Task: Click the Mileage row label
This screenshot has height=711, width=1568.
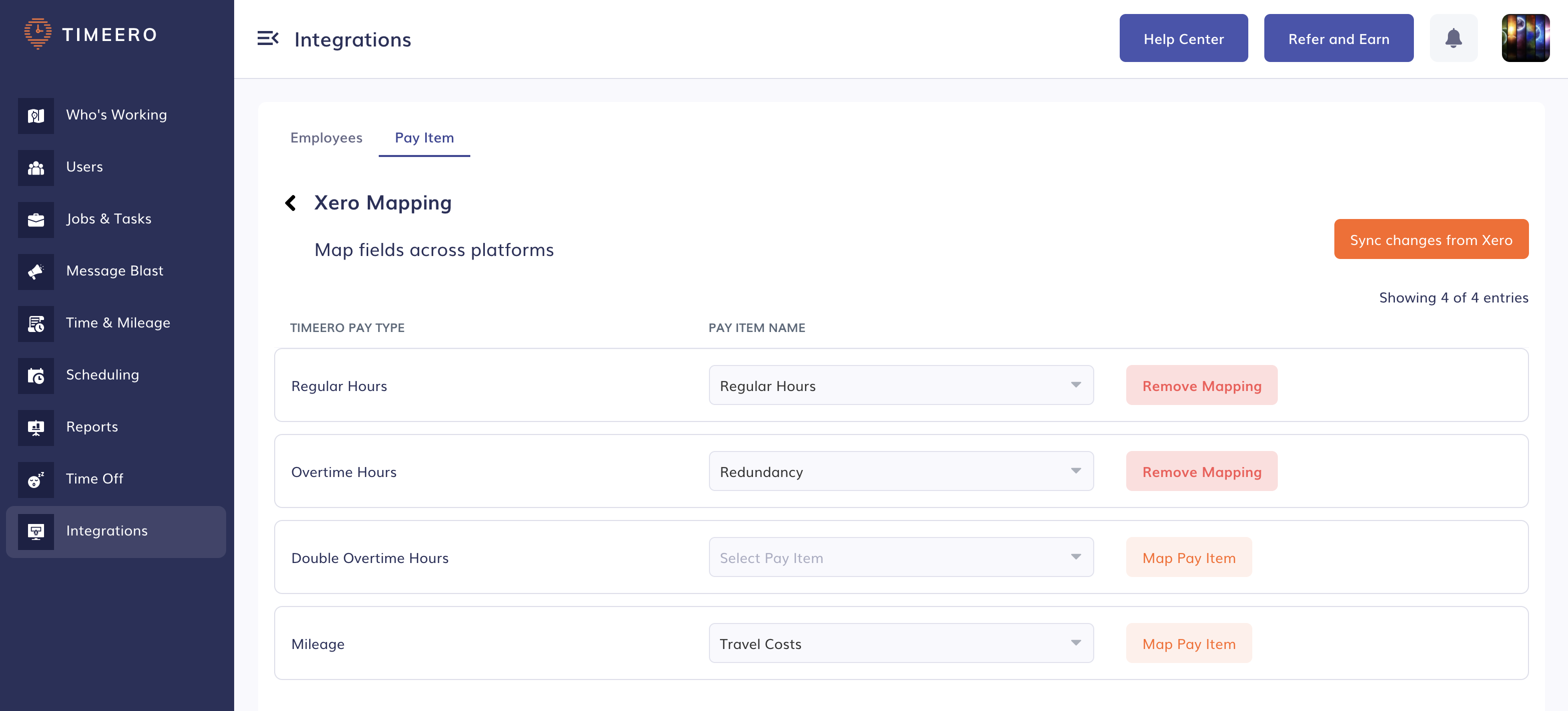Action: (318, 644)
